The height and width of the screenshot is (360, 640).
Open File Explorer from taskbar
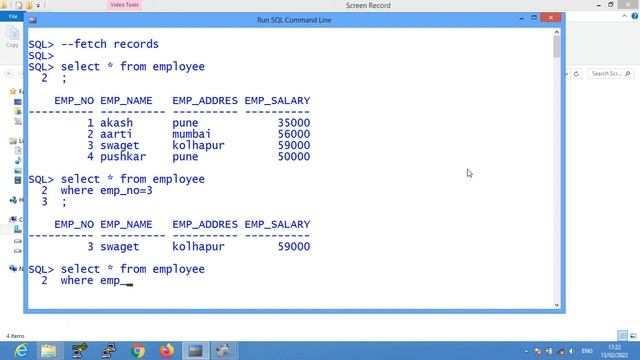point(49,351)
